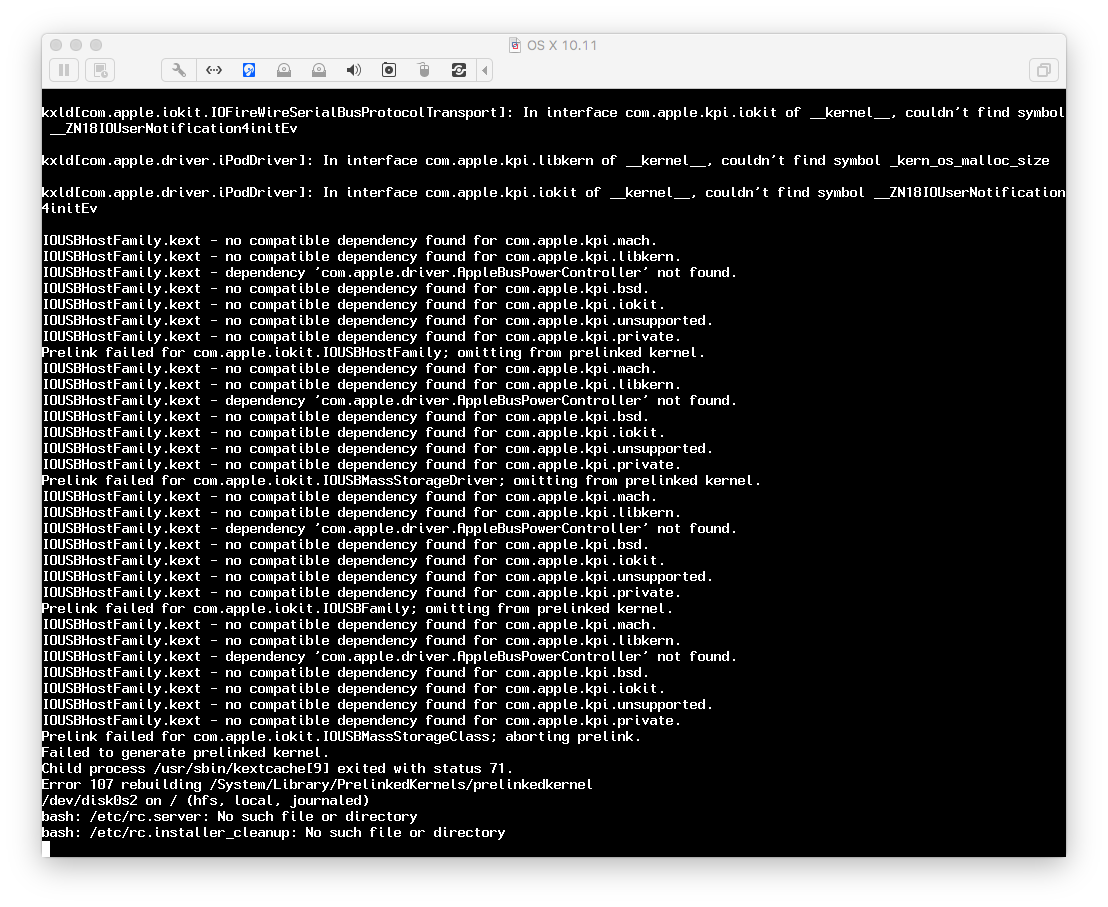The height and width of the screenshot is (907, 1108).
Task: Click the sound card speaker icon
Action: [354, 70]
